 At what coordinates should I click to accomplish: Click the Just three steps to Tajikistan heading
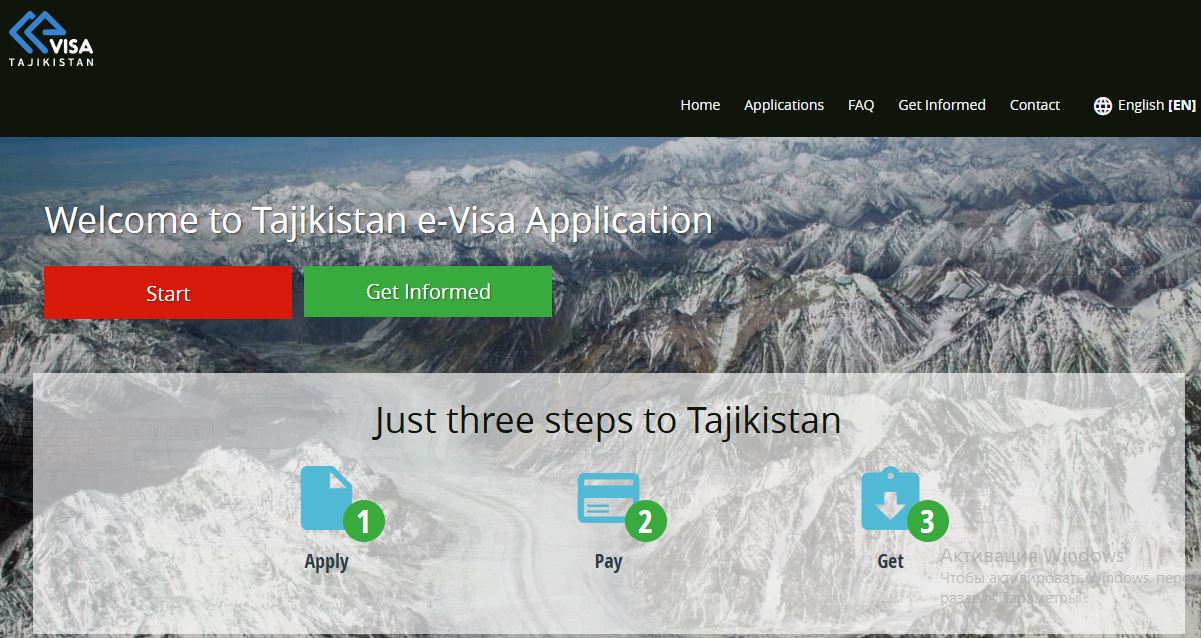coord(608,420)
